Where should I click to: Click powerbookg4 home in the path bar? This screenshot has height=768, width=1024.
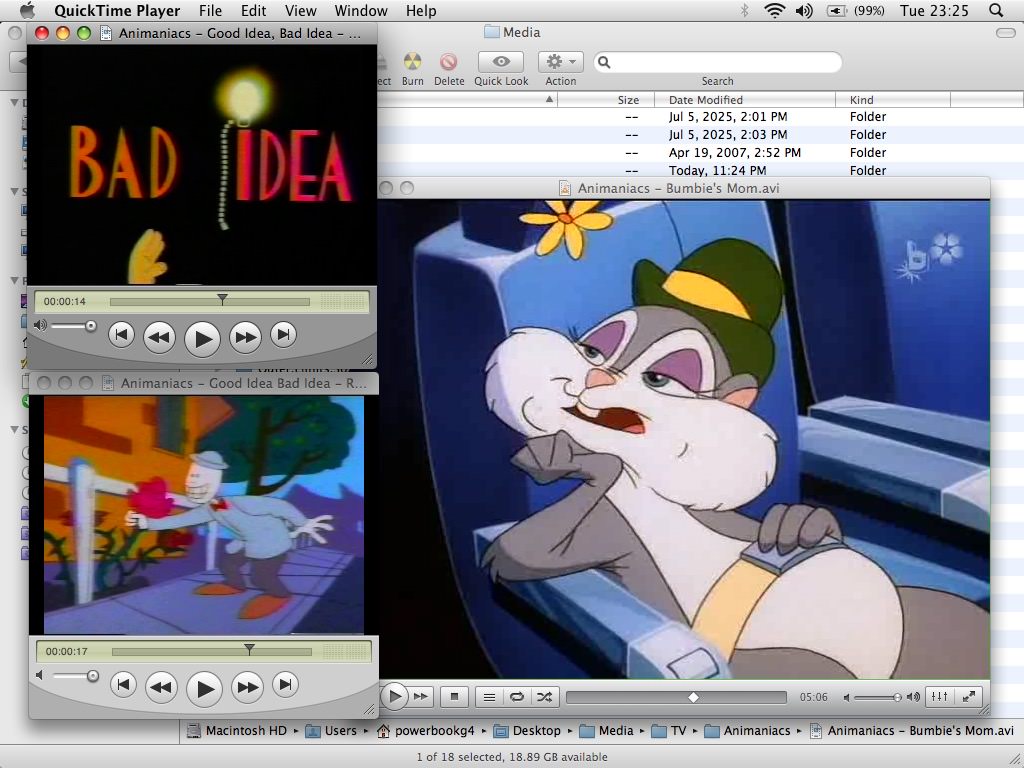click(x=425, y=731)
